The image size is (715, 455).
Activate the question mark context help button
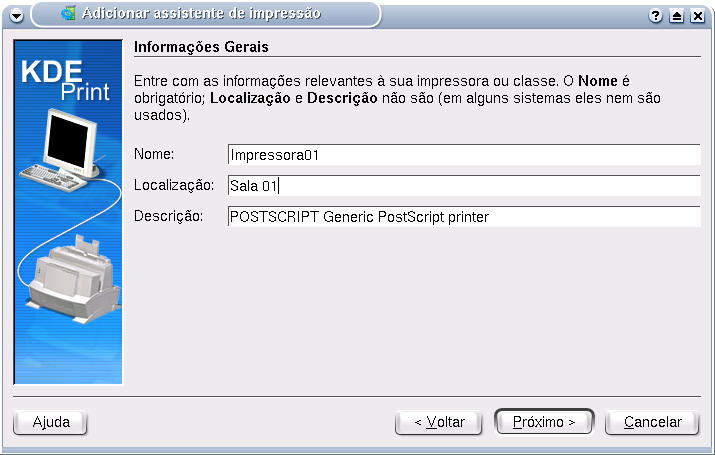[x=655, y=16]
